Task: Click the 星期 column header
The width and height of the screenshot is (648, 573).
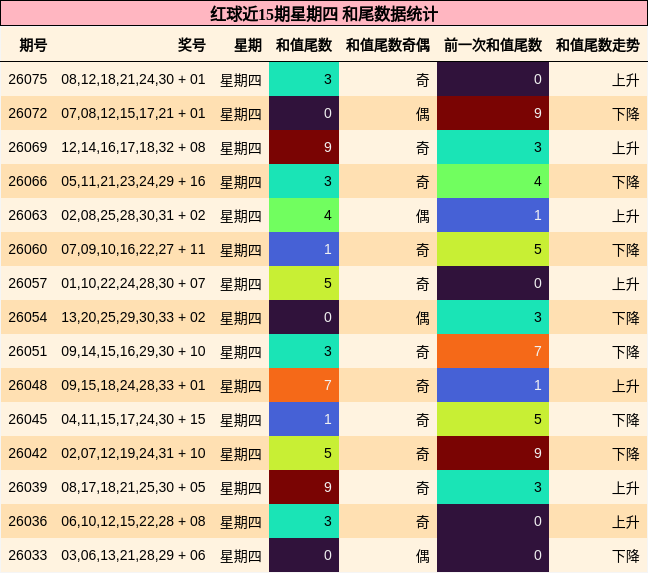Action: click(248, 45)
